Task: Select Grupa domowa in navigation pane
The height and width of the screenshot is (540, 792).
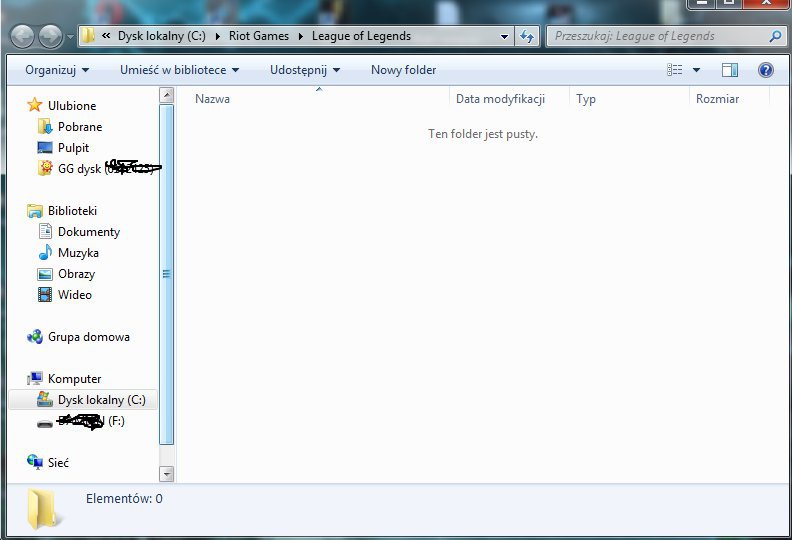Action: tap(89, 337)
